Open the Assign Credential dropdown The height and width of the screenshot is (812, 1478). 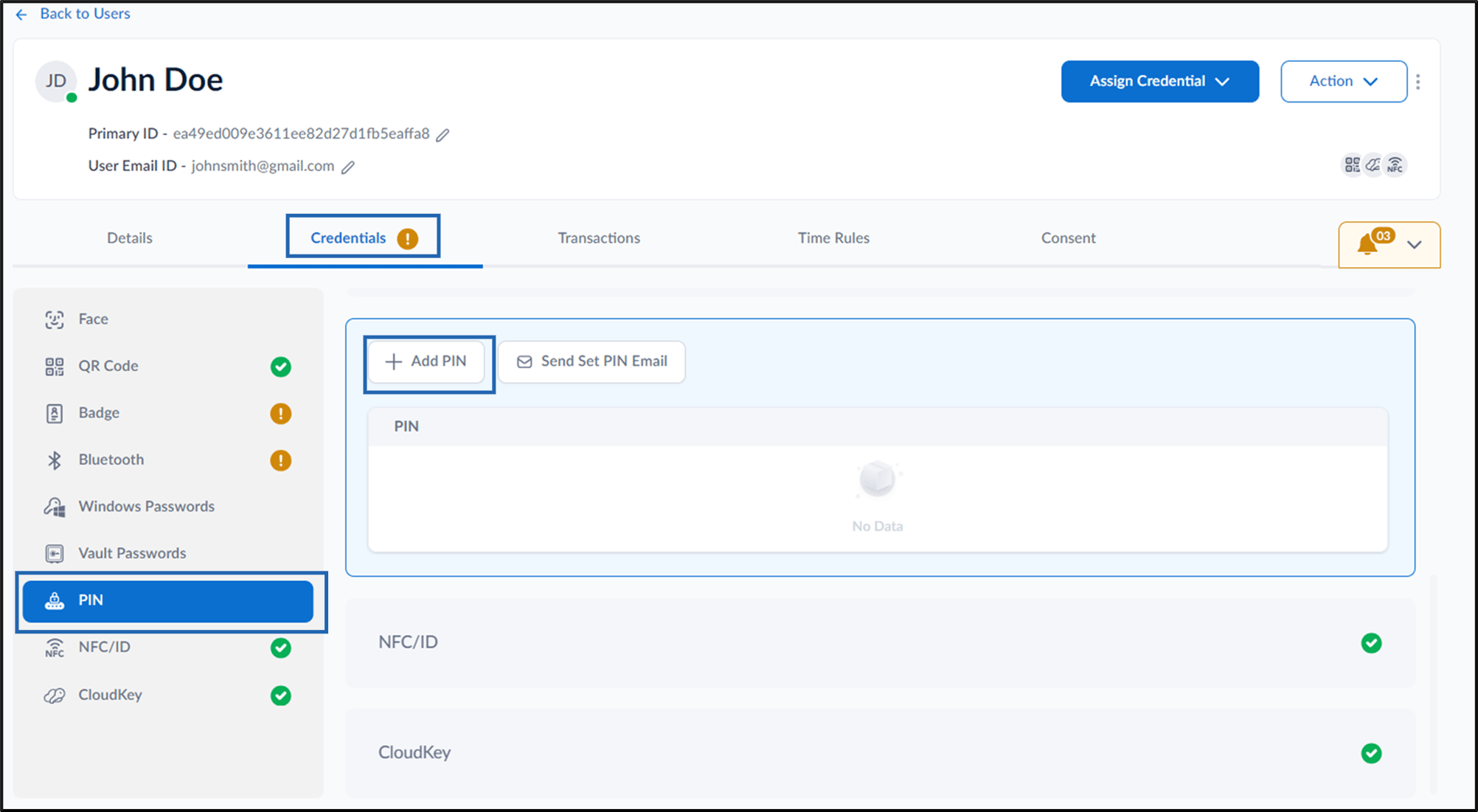point(1159,81)
